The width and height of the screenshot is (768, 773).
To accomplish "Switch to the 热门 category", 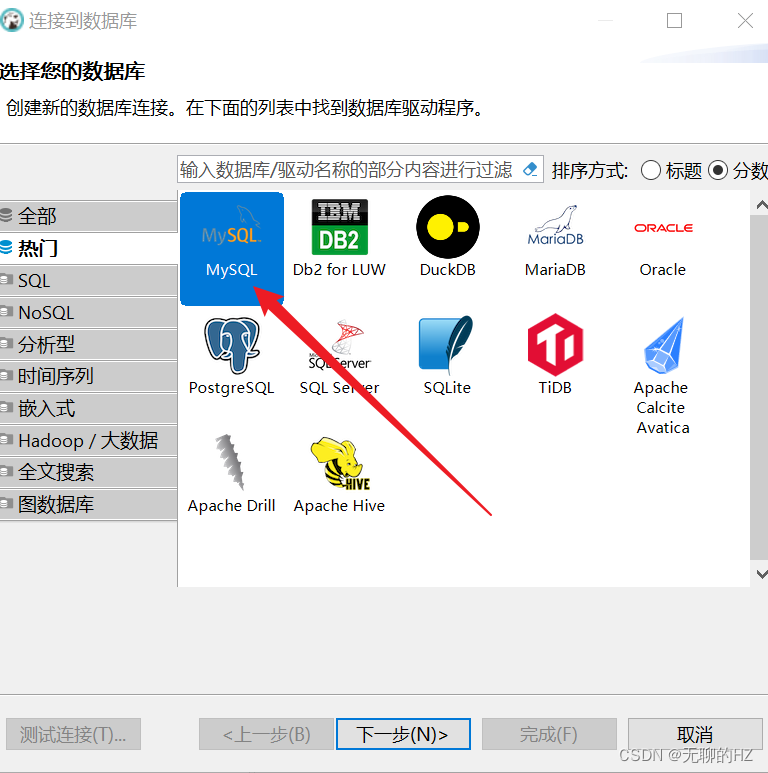I will pos(89,248).
